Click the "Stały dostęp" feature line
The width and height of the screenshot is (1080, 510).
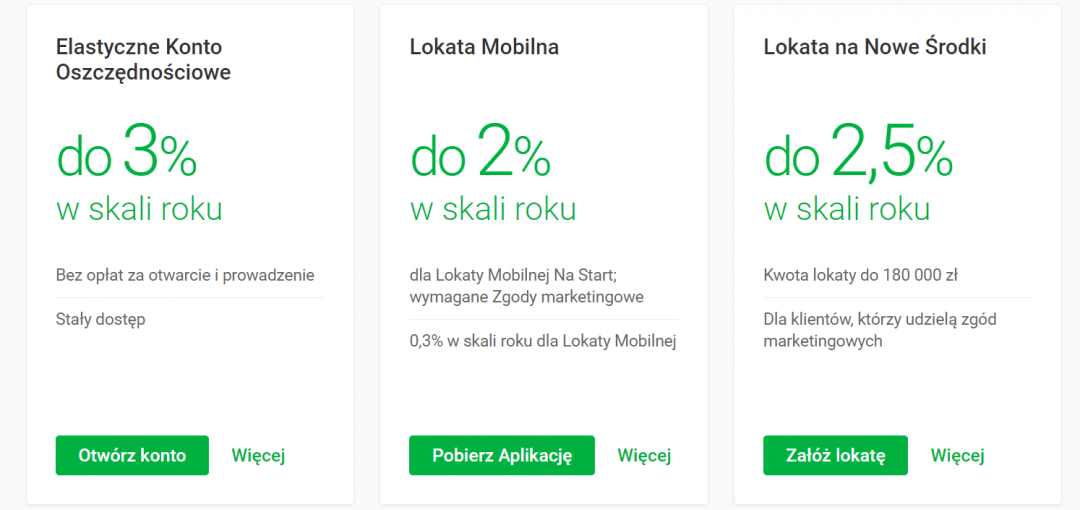(100, 319)
